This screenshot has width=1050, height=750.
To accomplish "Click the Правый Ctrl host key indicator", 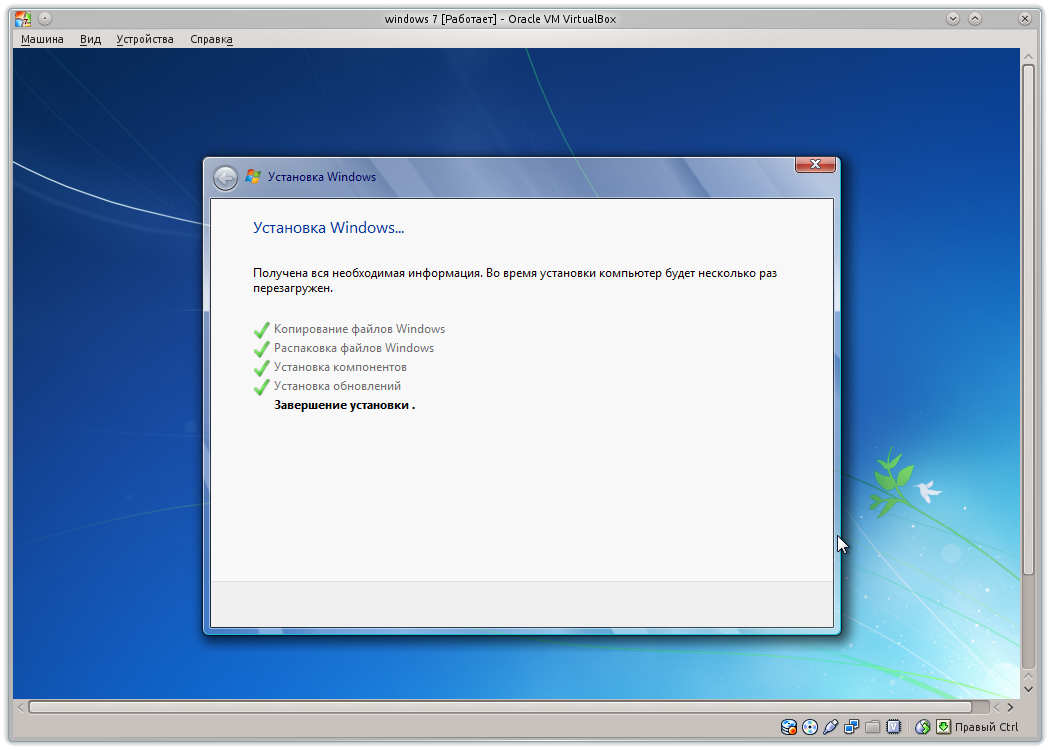I will (985, 727).
